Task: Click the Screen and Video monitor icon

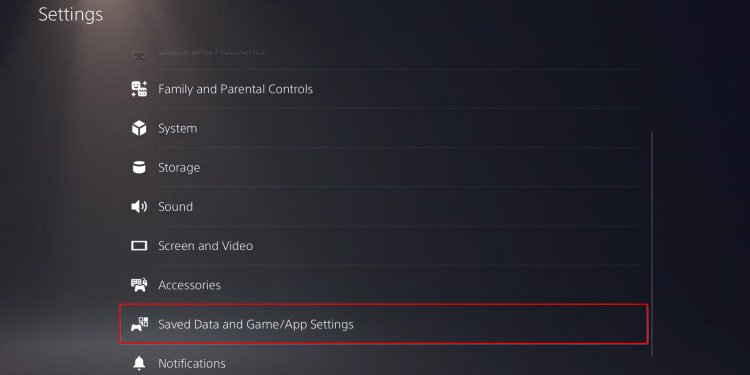Action: [139, 246]
